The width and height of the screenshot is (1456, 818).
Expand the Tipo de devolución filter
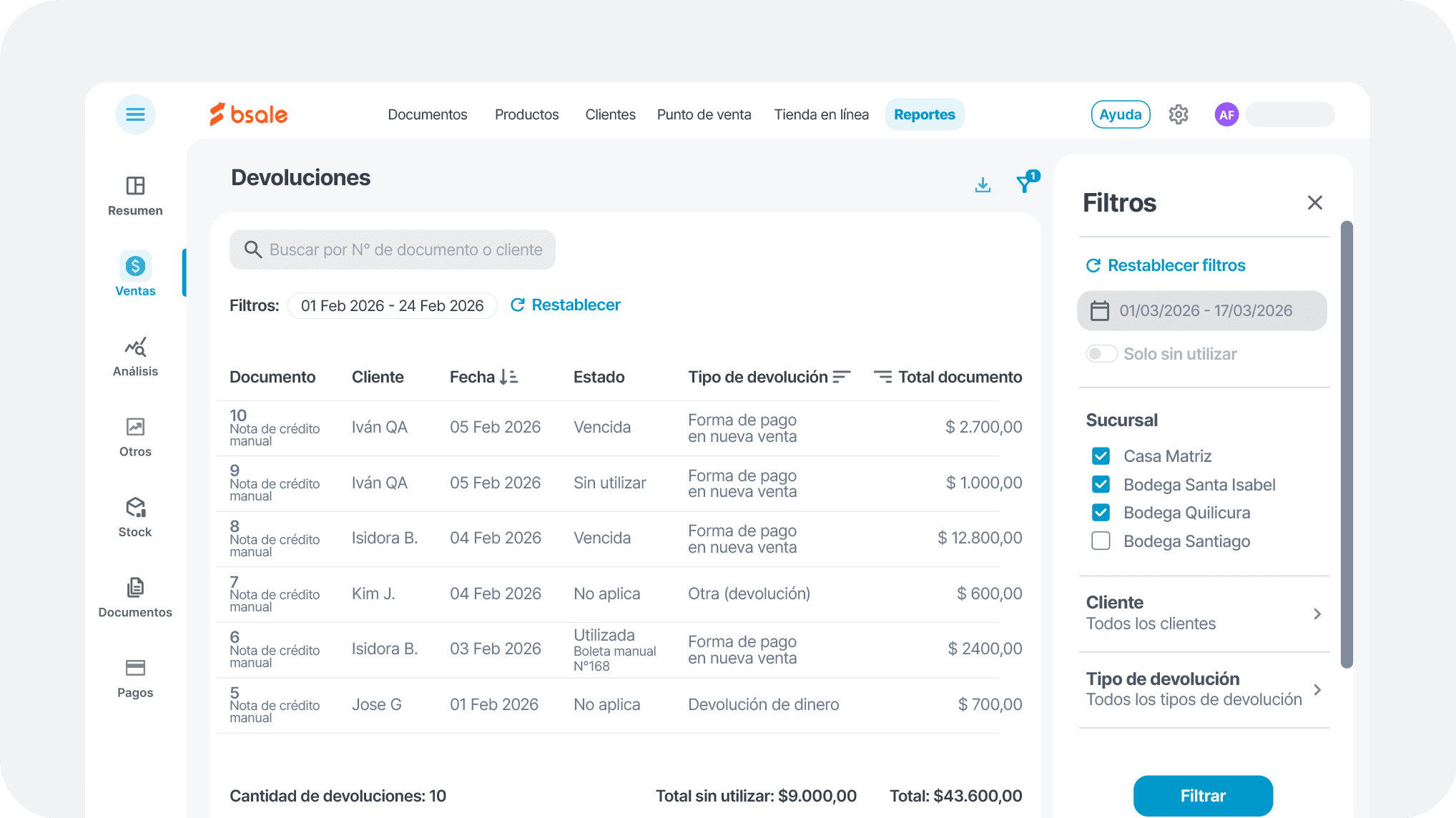coord(1203,689)
